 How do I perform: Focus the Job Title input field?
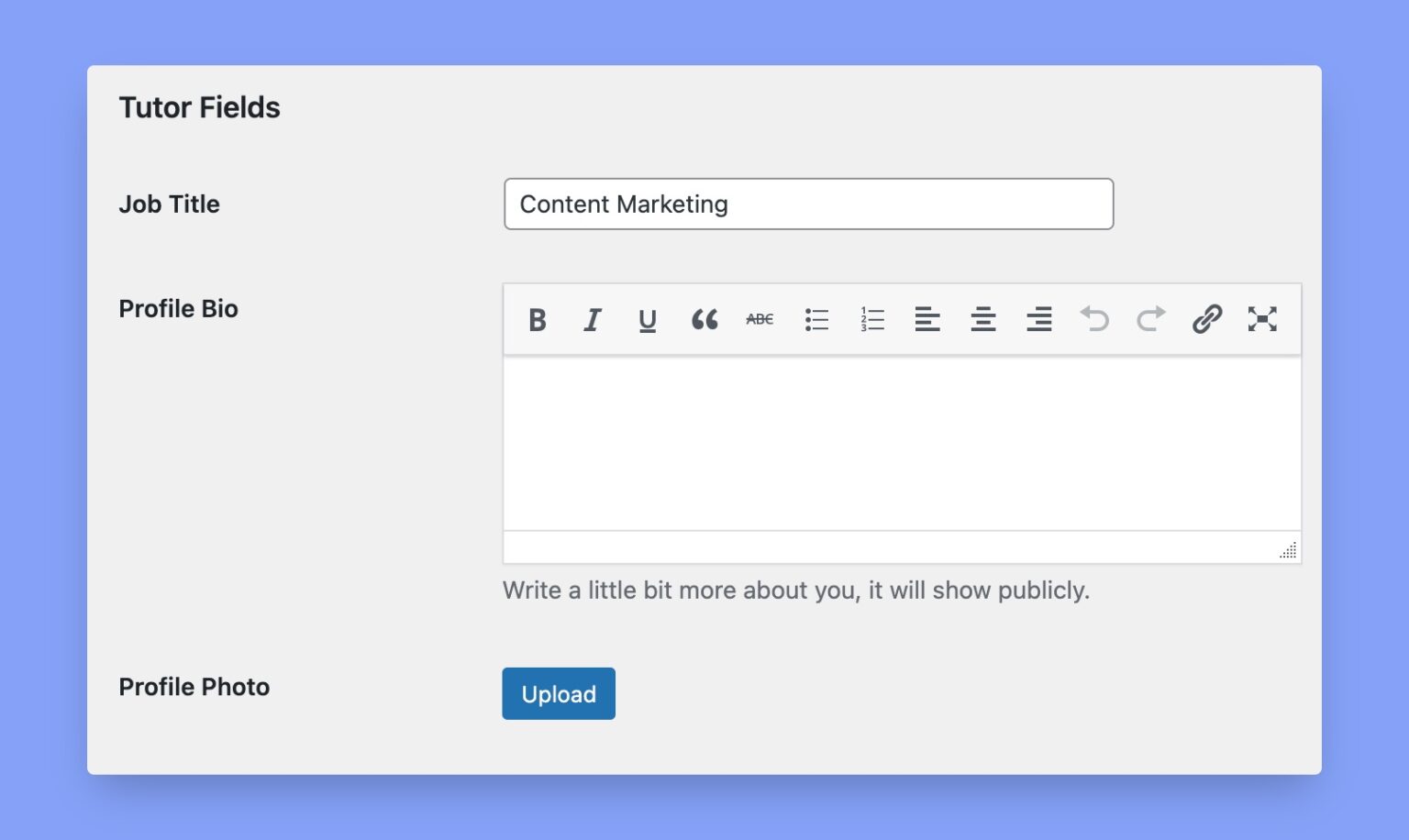808,204
